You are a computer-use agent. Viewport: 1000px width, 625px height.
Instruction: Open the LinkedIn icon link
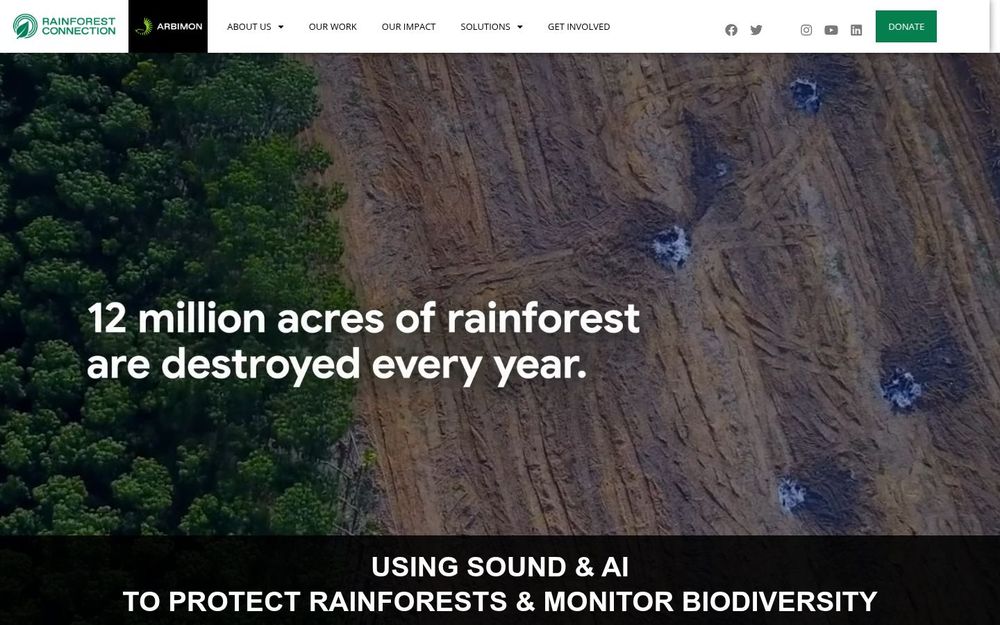857,30
